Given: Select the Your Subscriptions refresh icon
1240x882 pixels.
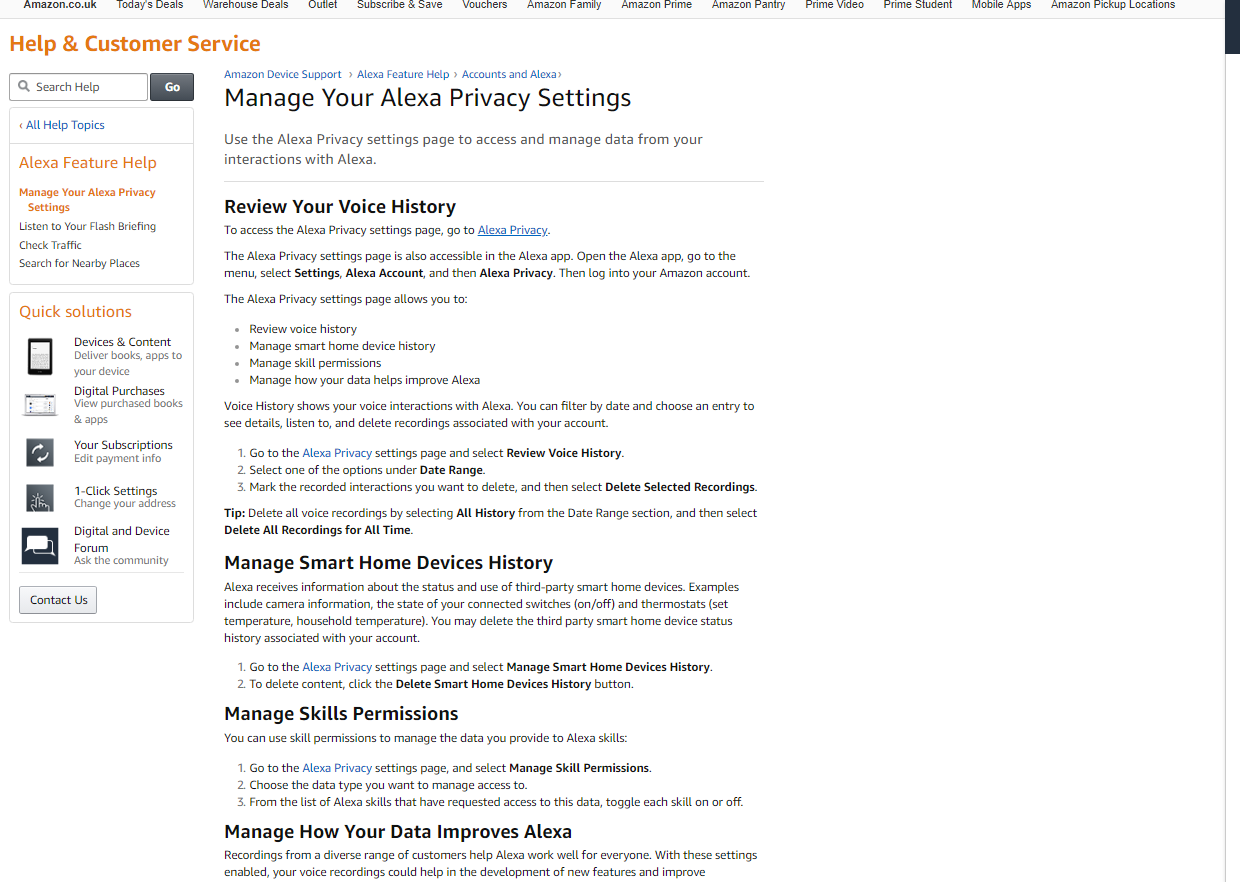Looking at the screenshot, I should tap(40, 452).
